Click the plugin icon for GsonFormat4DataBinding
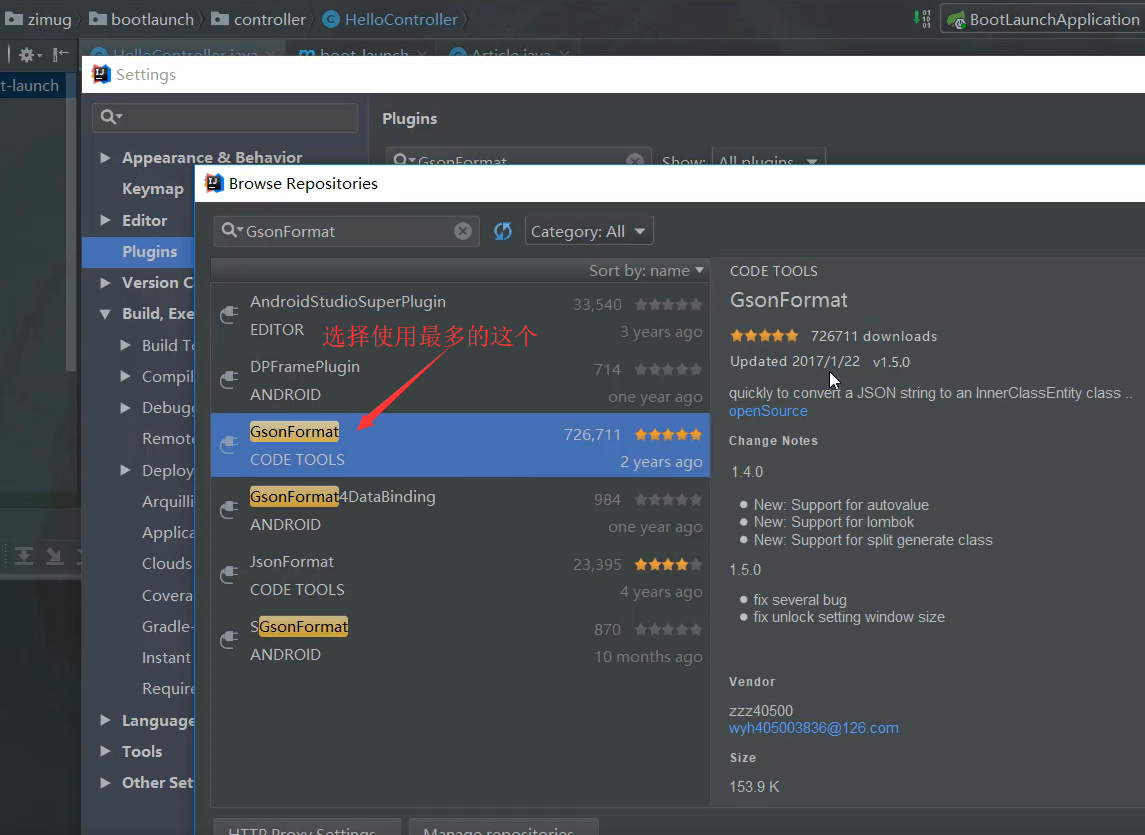The width and height of the screenshot is (1145, 835). coord(229,510)
